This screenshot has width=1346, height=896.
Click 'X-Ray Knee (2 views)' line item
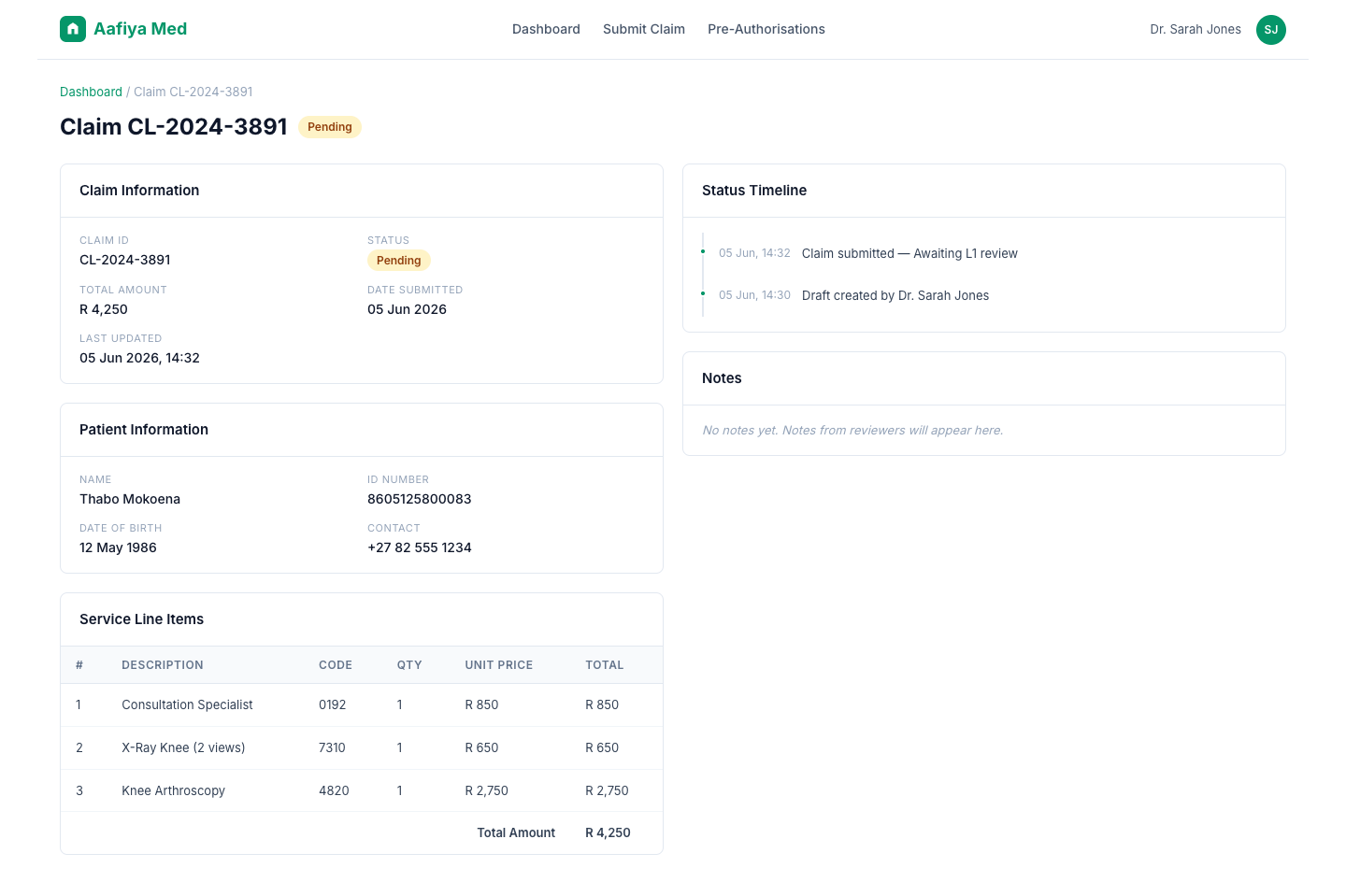[183, 747]
